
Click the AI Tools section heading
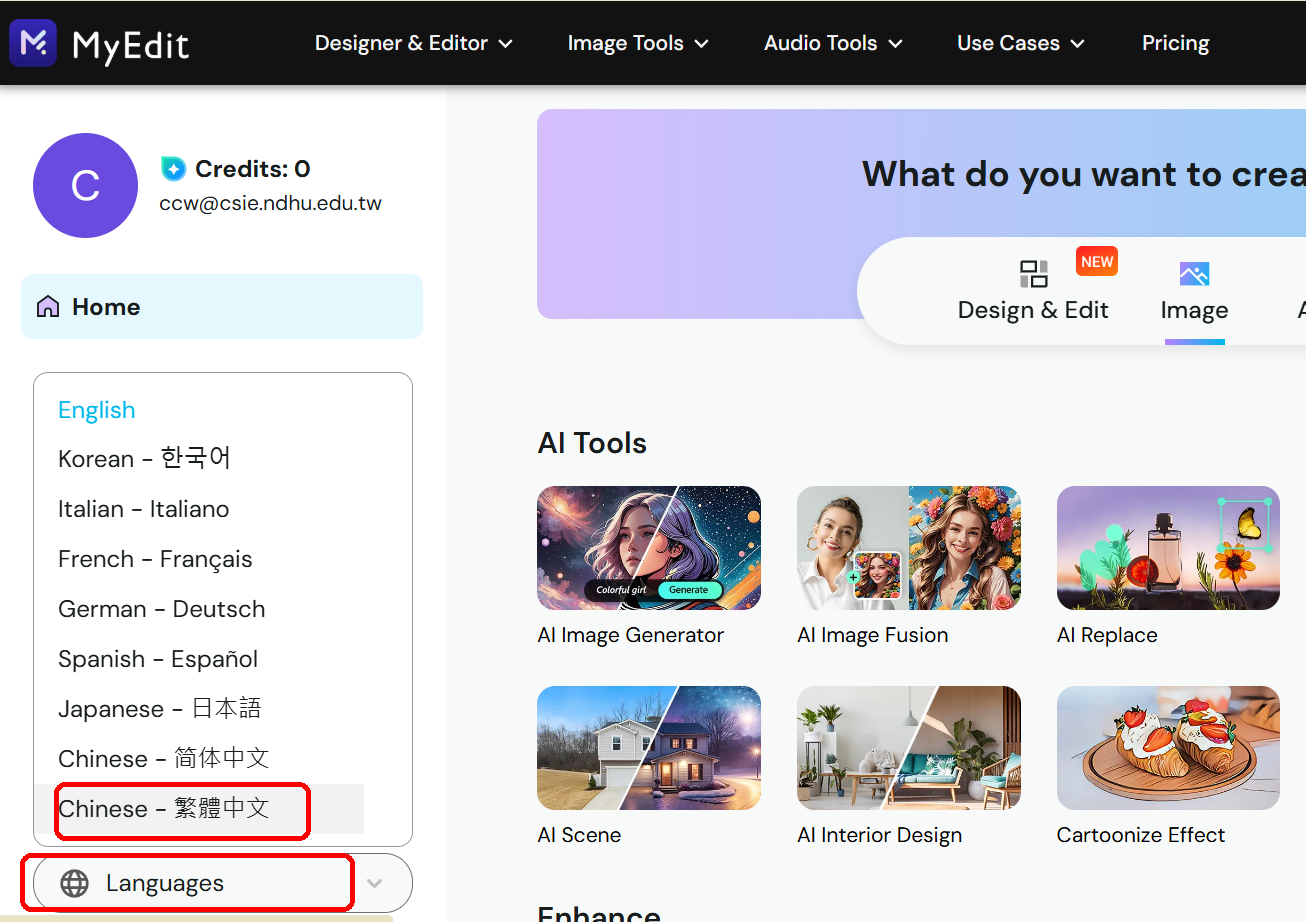coord(592,443)
